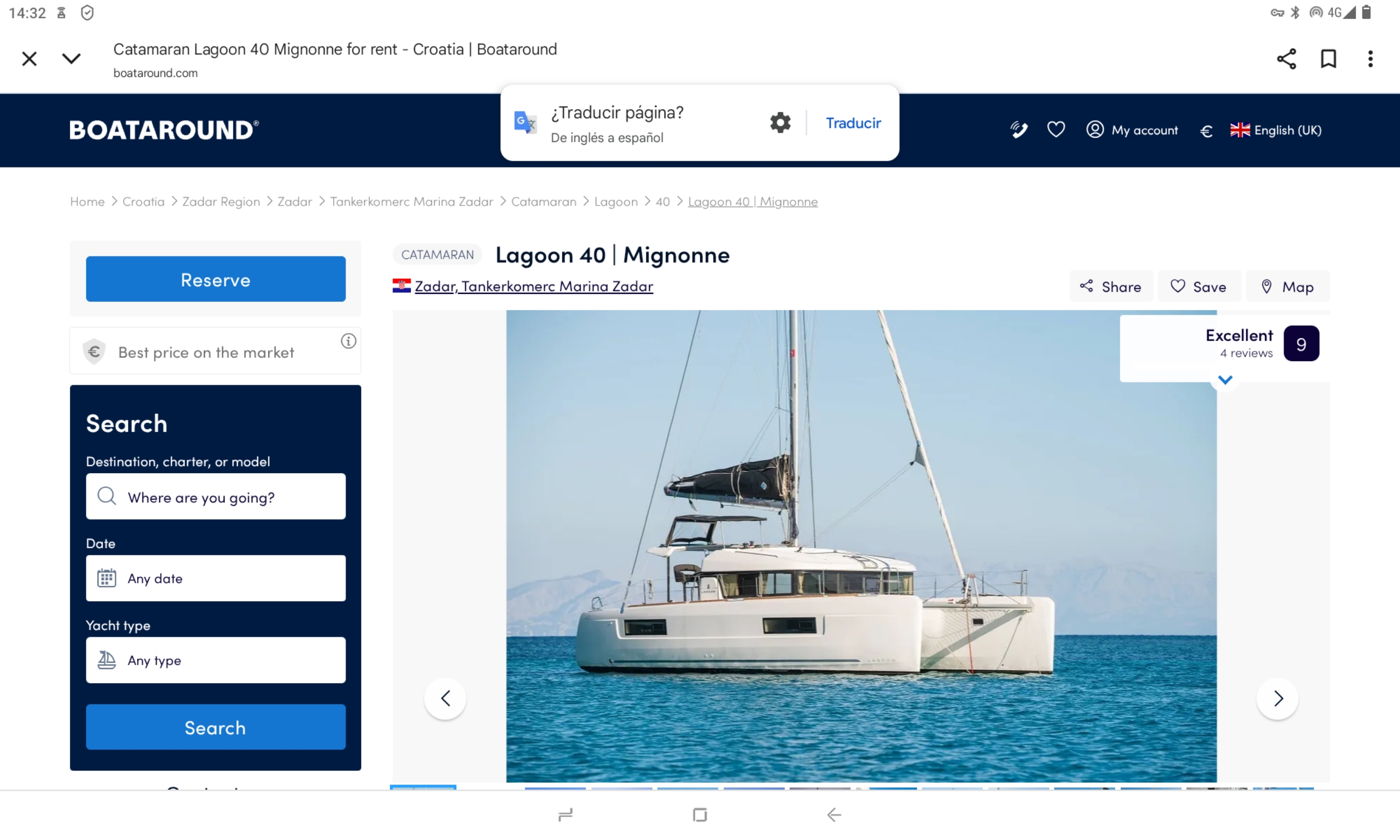This screenshot has width=1400, height=840.
Task: Open translate settings gear icon
Action: [780, 122]
